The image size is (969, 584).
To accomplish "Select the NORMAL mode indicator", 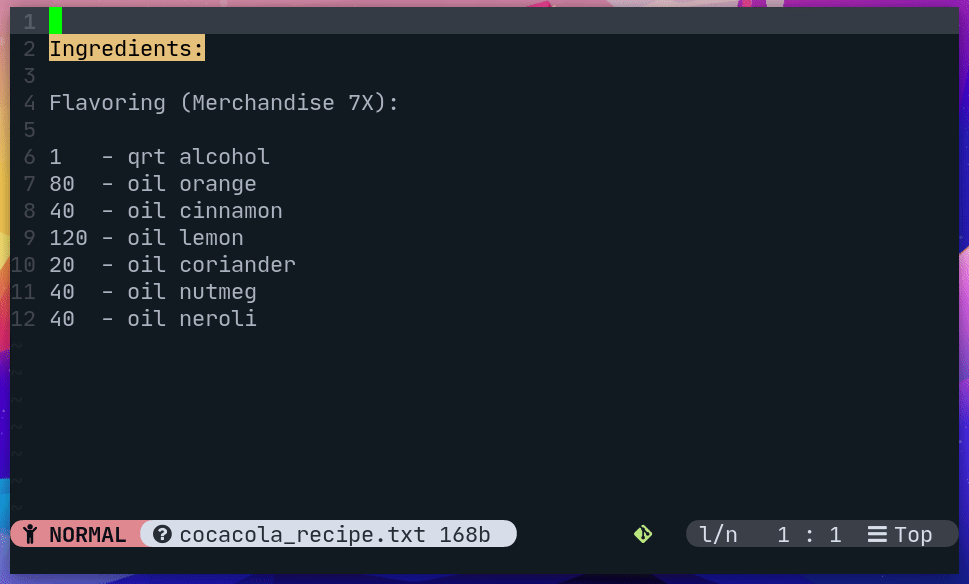I will (75, 534).
